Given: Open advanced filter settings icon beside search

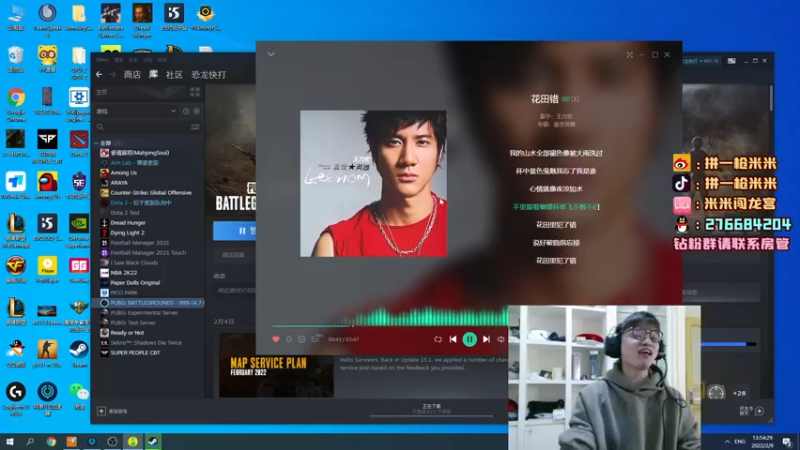Looking at the screenshot, I should tap(195, 127).
